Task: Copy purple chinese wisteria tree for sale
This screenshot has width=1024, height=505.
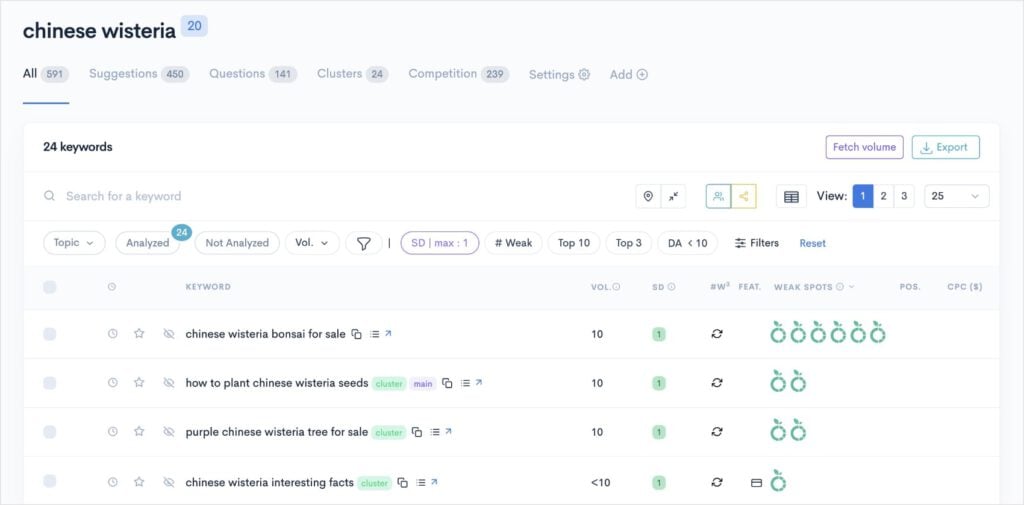Action: coord(417,432)
